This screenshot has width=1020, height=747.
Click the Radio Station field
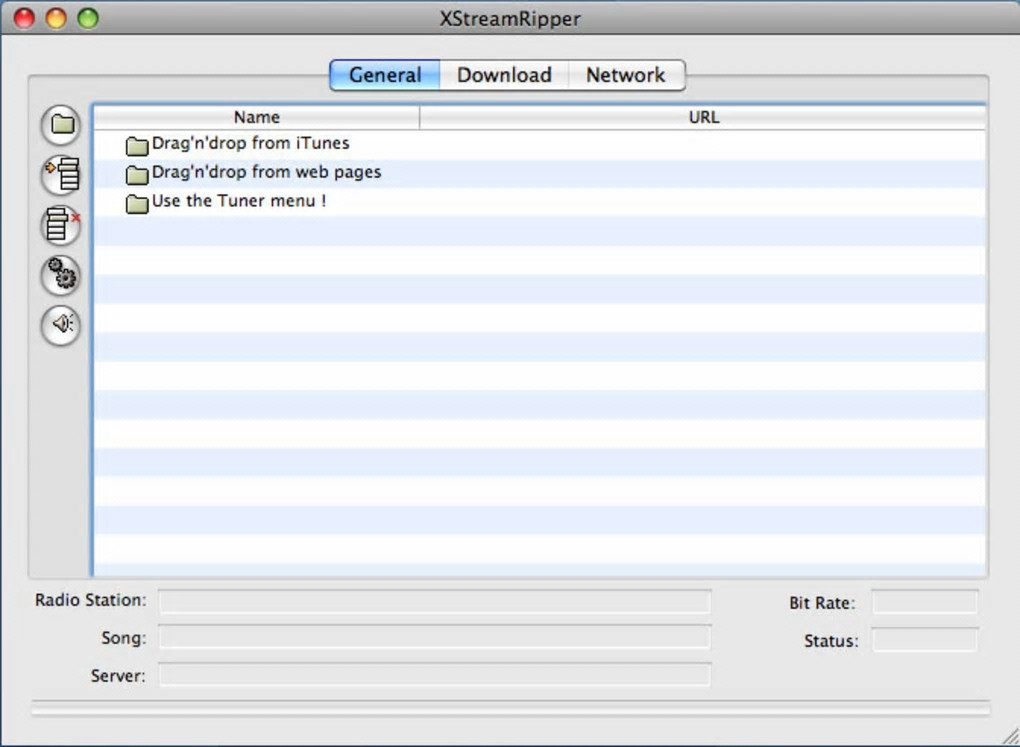[x=435, y=601]
